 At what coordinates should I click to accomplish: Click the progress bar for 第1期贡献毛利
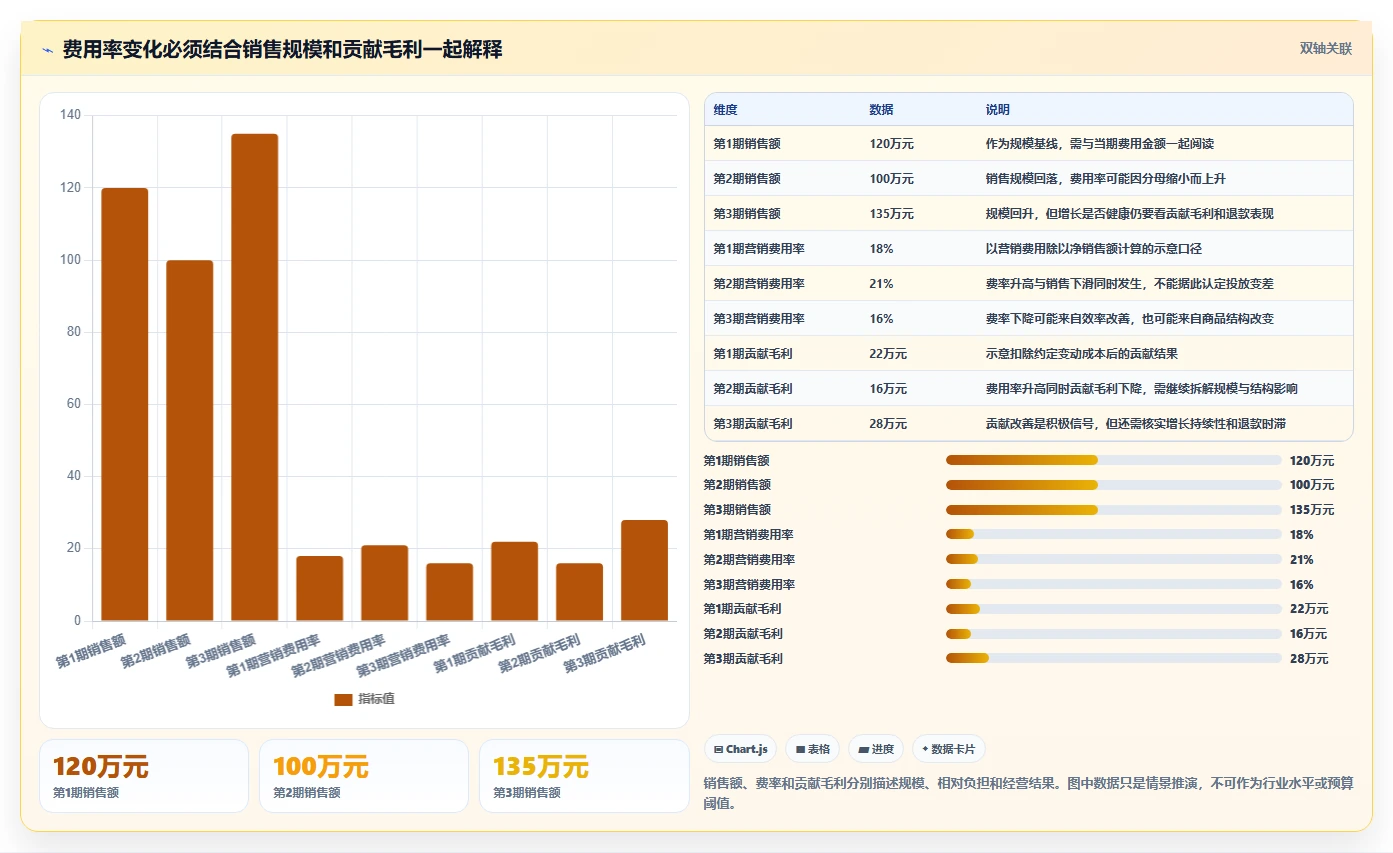(x=1114, y=608)
